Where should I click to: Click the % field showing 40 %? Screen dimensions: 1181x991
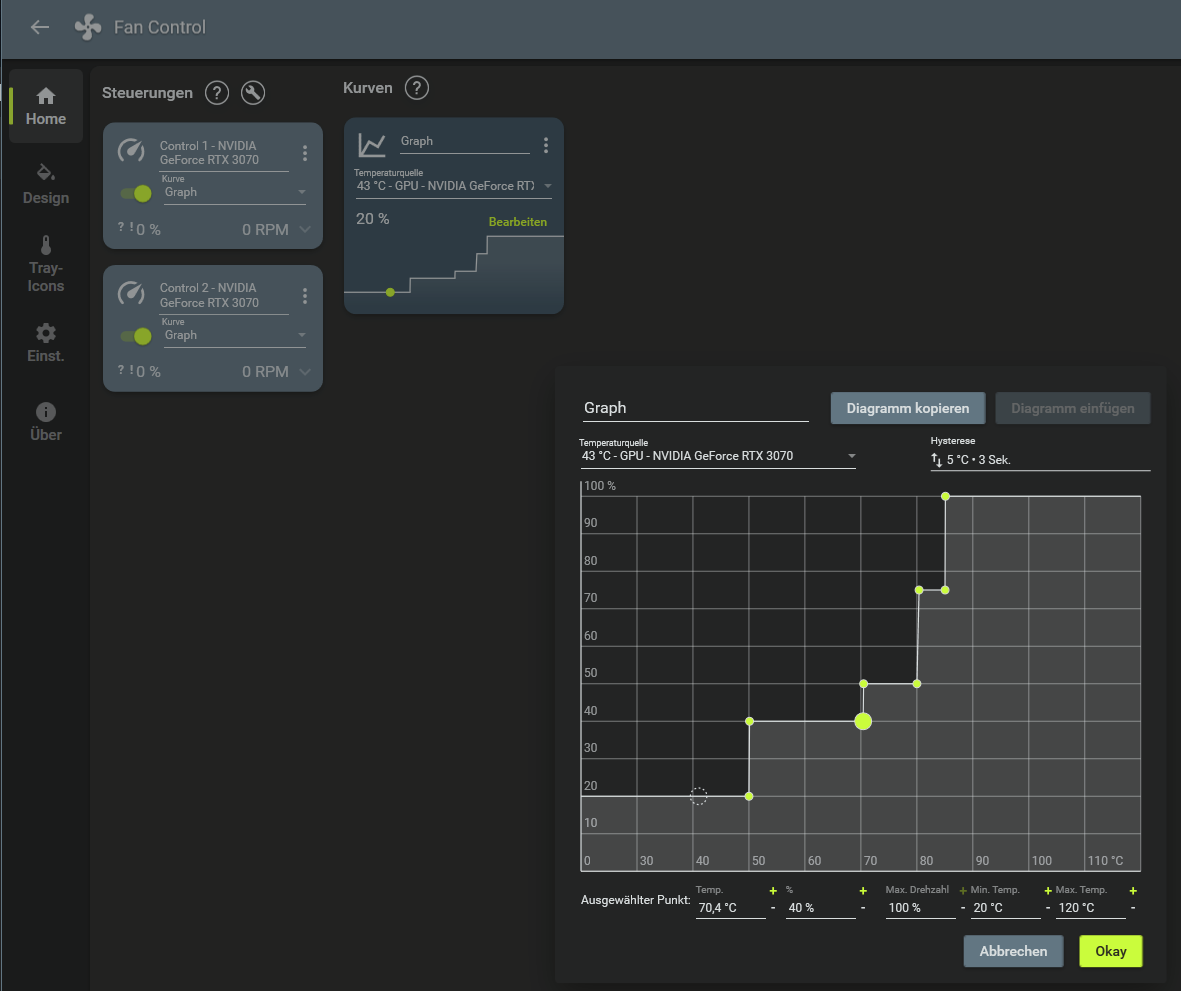[820, 907]
